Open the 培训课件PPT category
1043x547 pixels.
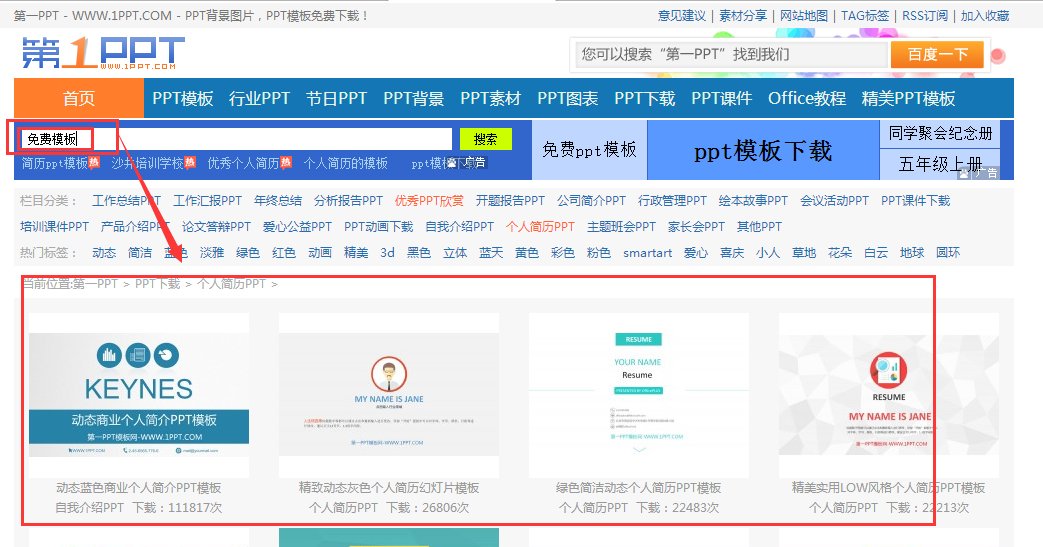(x=55, y=226)
